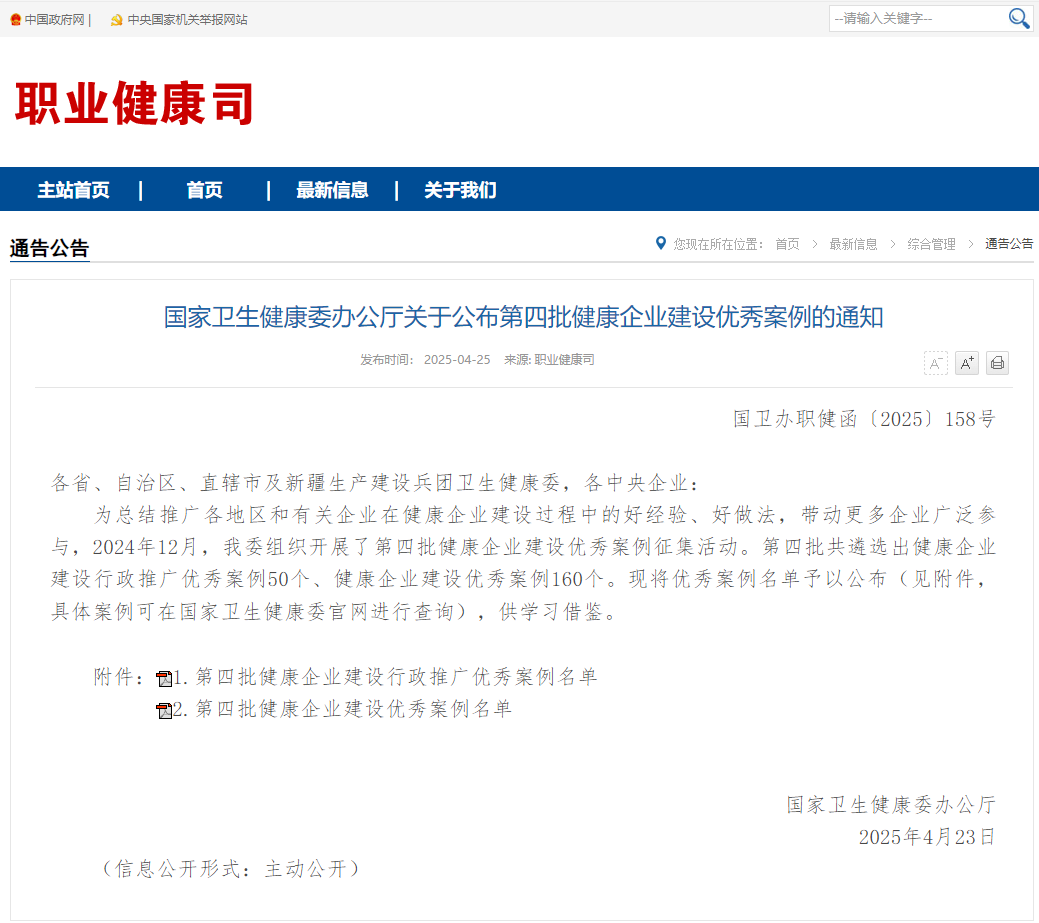The width and height of the screenshot is (1039, 923).
Task: Download 第四批健康企业建设行政推广优秀案例名单 attachment
Action: [395, 678]
